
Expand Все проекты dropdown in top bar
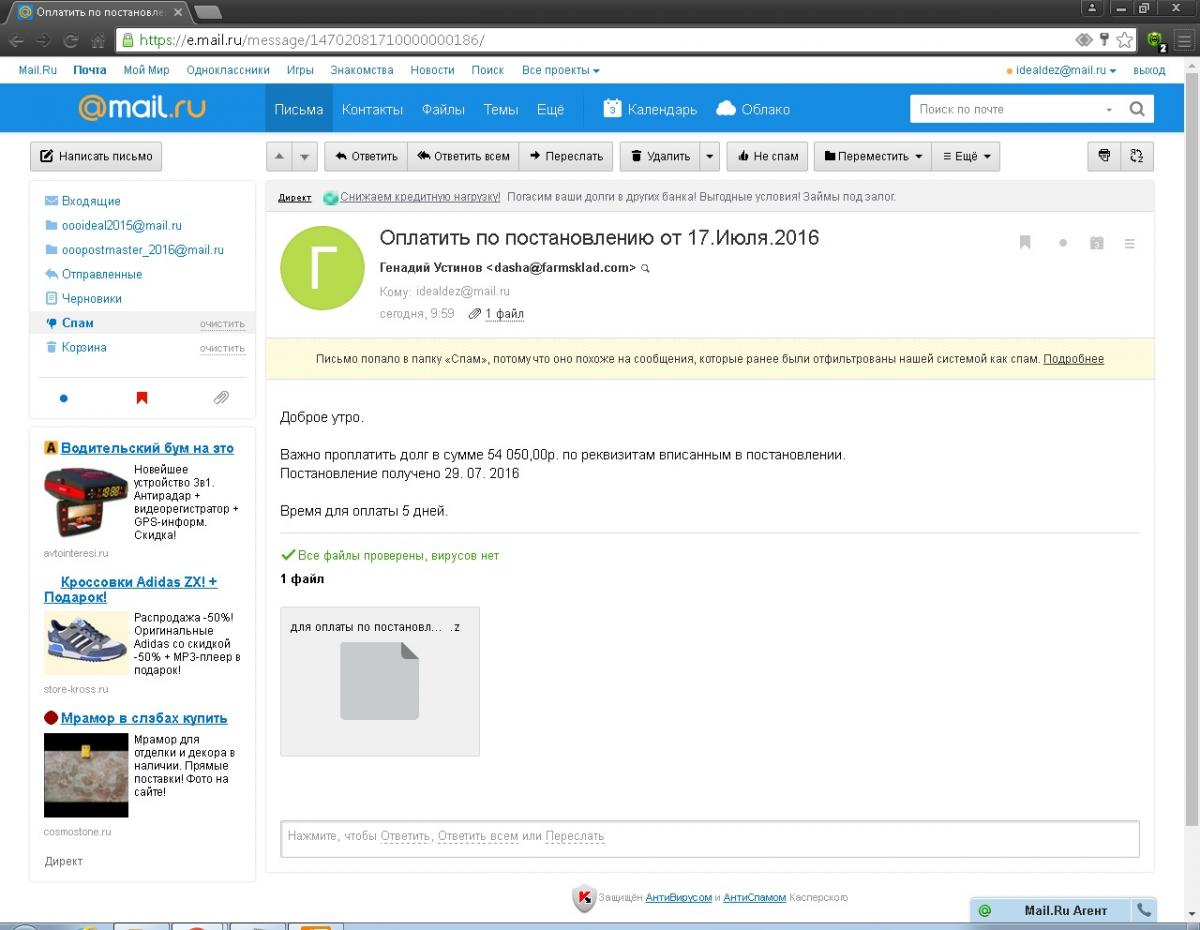point(561,70)
